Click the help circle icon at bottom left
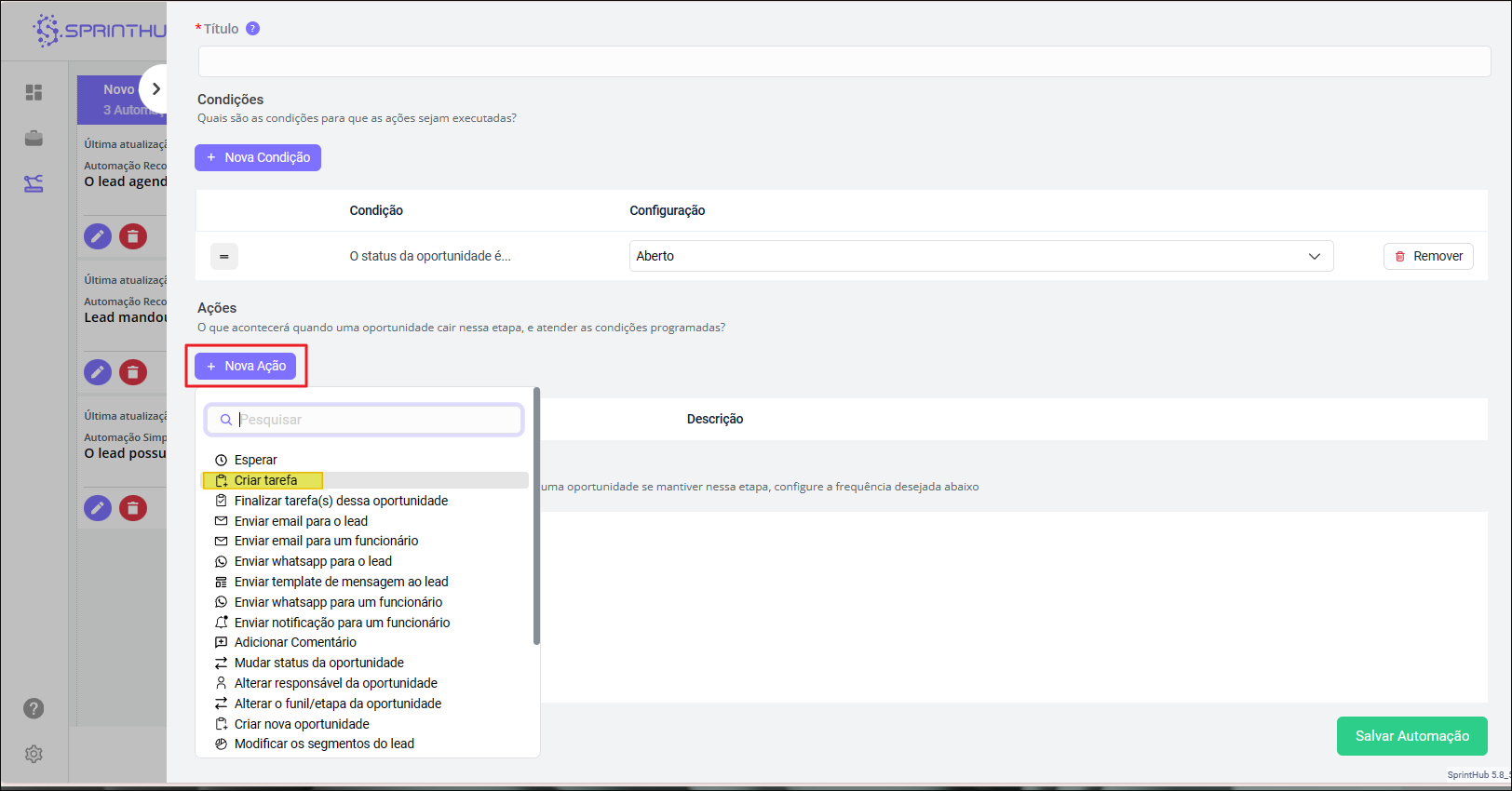This screenshot has width=1512, height=791. point(34,708)
